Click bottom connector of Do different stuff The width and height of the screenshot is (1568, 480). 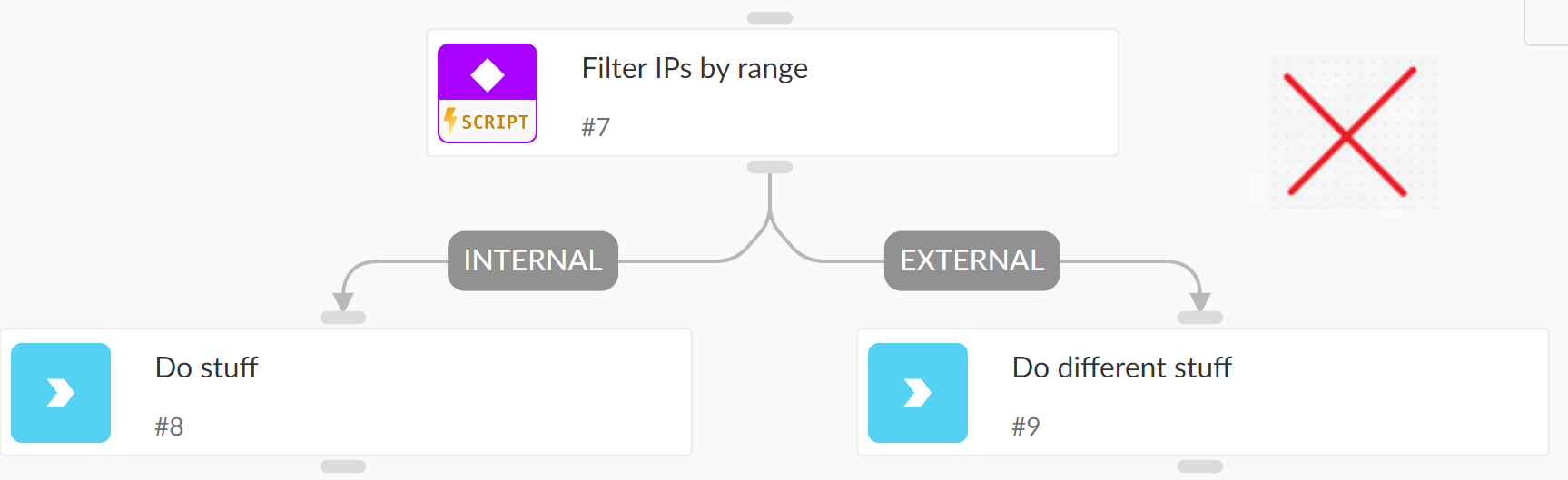tap(1200, 466)
